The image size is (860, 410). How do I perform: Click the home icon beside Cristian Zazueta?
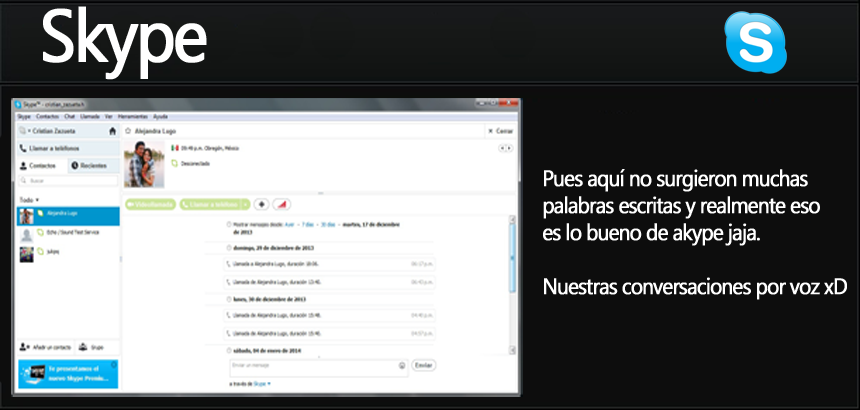[x=112, y=131]
